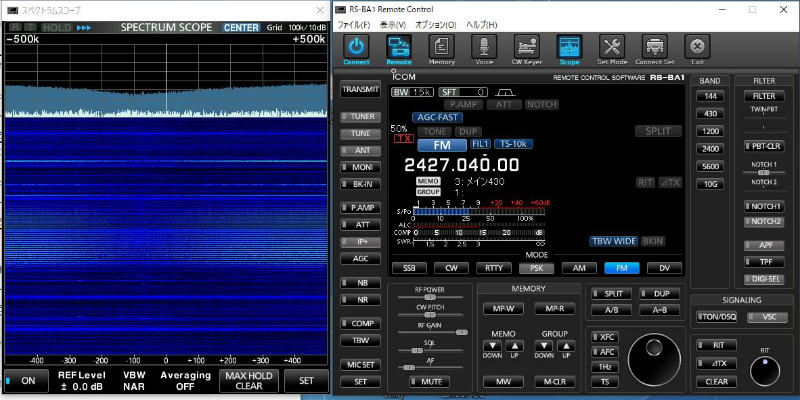Select the 144 band button

click(710, 96)
